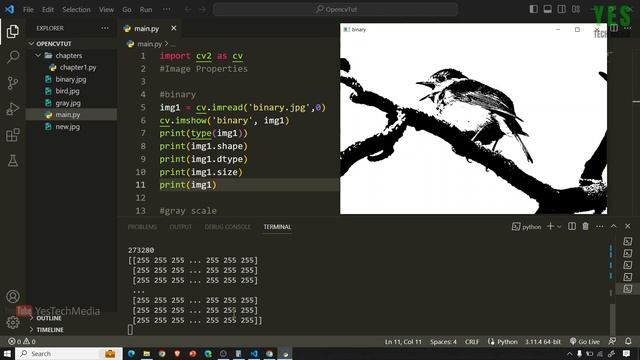The height and width of the screenshot is (360, 640).
Task: Click errors and warnings status indicator
Action: pyautogui.click(x=22, y=341)
